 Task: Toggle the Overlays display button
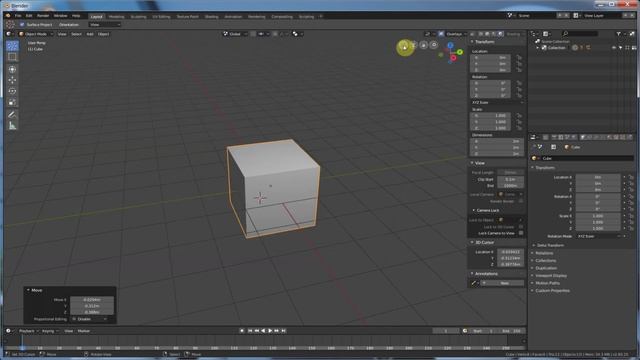pyautogui.click(x=441, y=34)
